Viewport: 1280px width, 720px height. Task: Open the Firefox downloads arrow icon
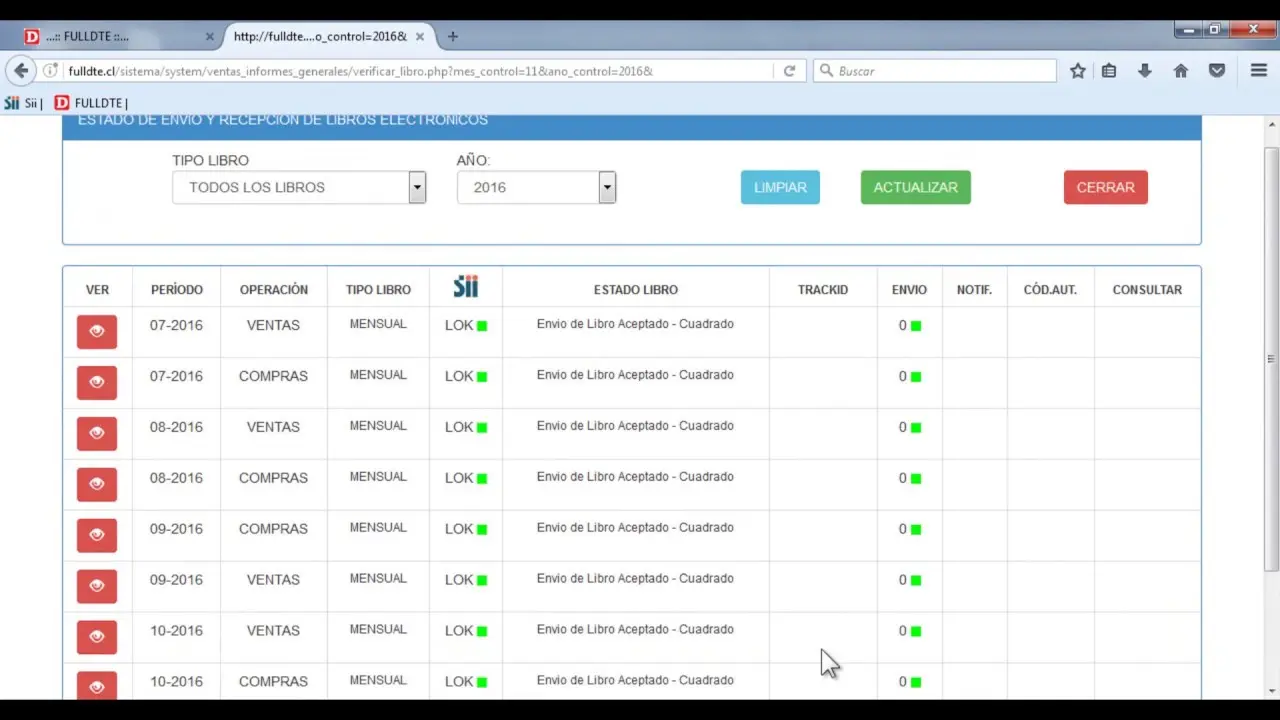tap(1145, 71)
